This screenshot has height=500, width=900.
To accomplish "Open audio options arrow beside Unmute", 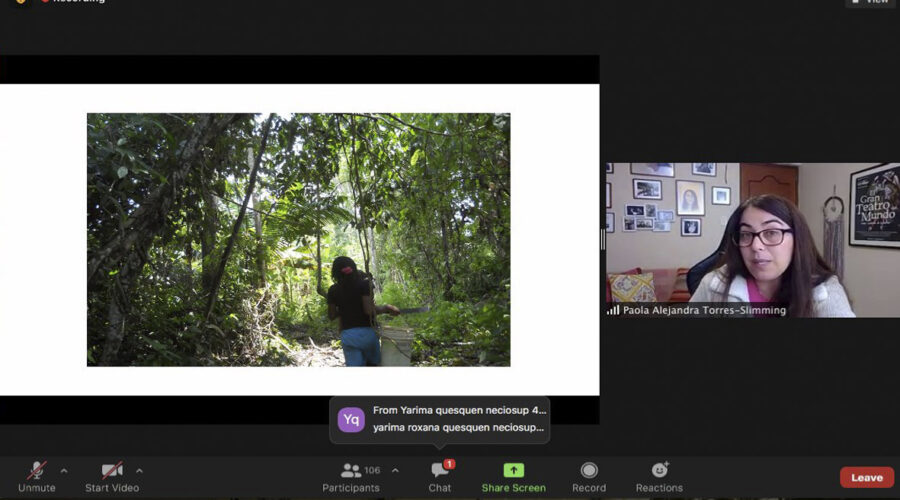I will pyautogui.click(x=64, y=471).
